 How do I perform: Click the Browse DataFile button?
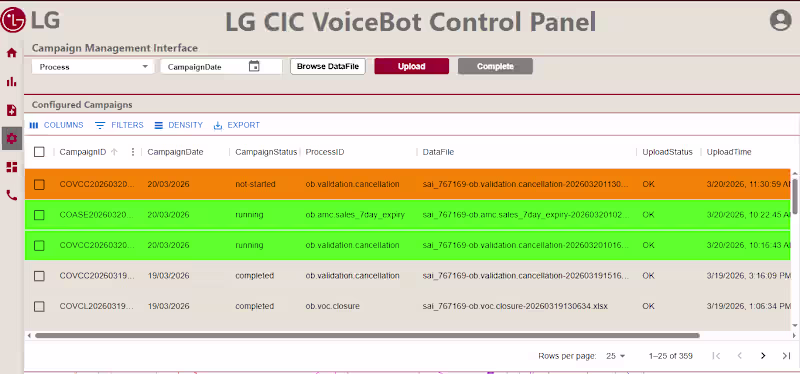[328, 66]
